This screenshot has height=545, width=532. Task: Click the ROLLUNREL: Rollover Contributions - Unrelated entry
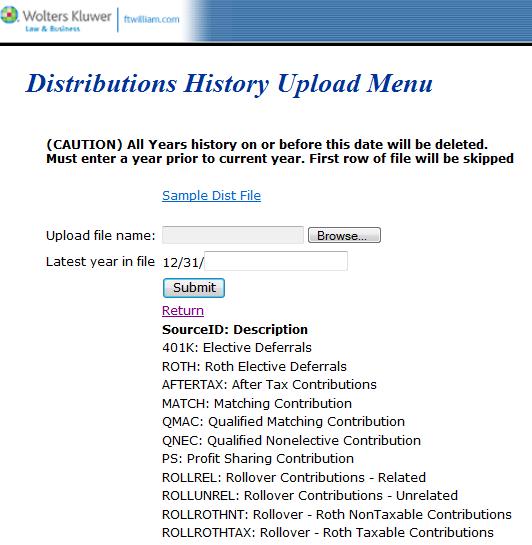(310, 496)
